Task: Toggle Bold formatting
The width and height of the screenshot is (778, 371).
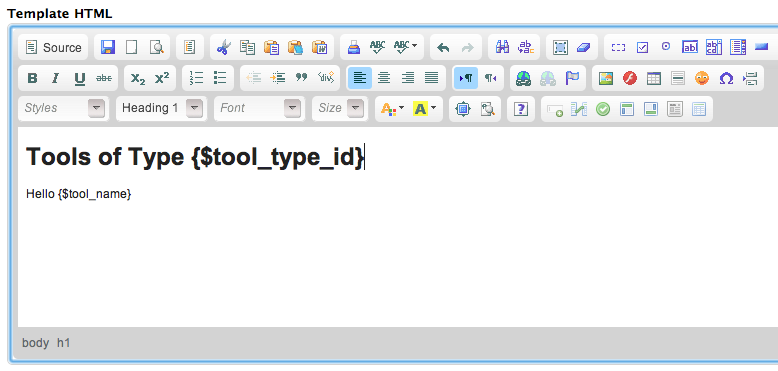Action: point(32,78)
